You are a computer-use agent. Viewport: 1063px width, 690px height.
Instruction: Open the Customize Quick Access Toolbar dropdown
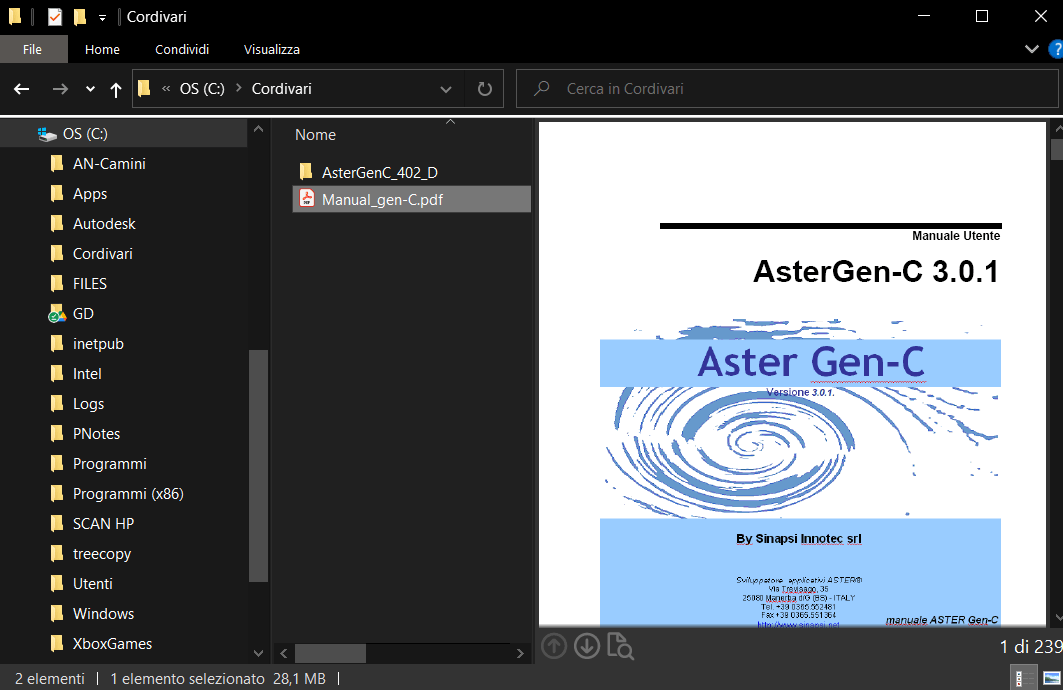tap(102, 18)
